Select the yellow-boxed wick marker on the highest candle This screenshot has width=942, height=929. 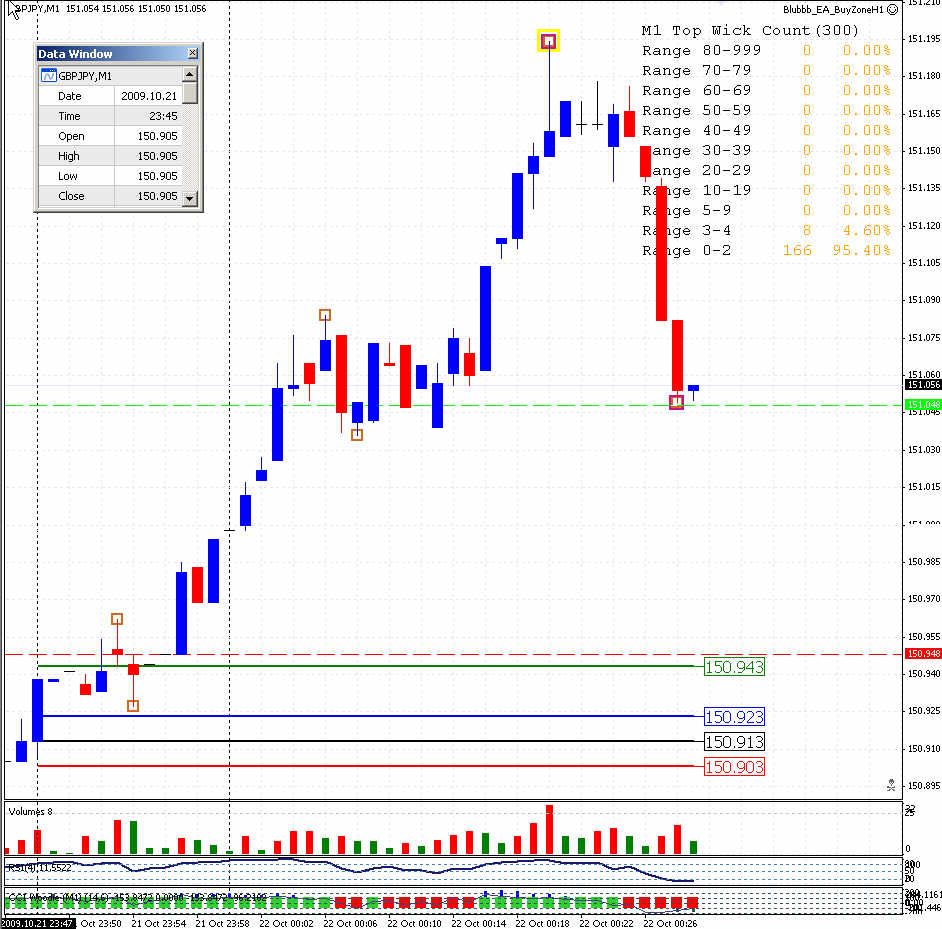click(548, 41)
